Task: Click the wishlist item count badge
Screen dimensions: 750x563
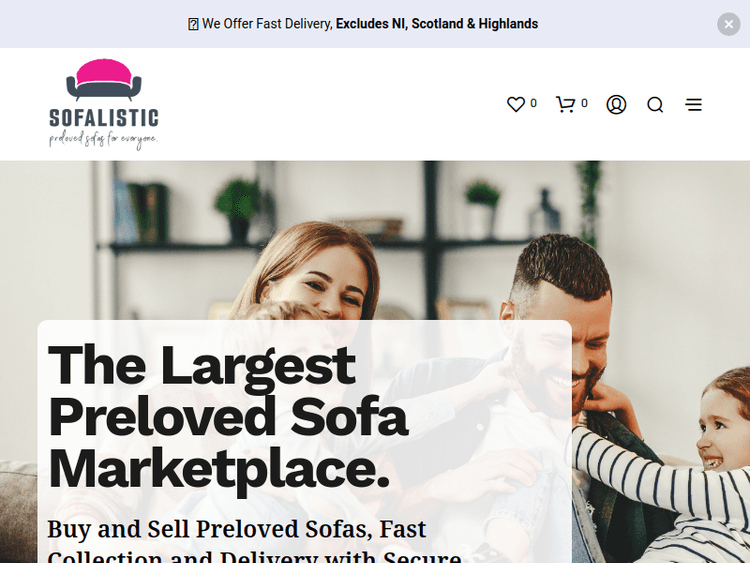Action: point(533,103)
